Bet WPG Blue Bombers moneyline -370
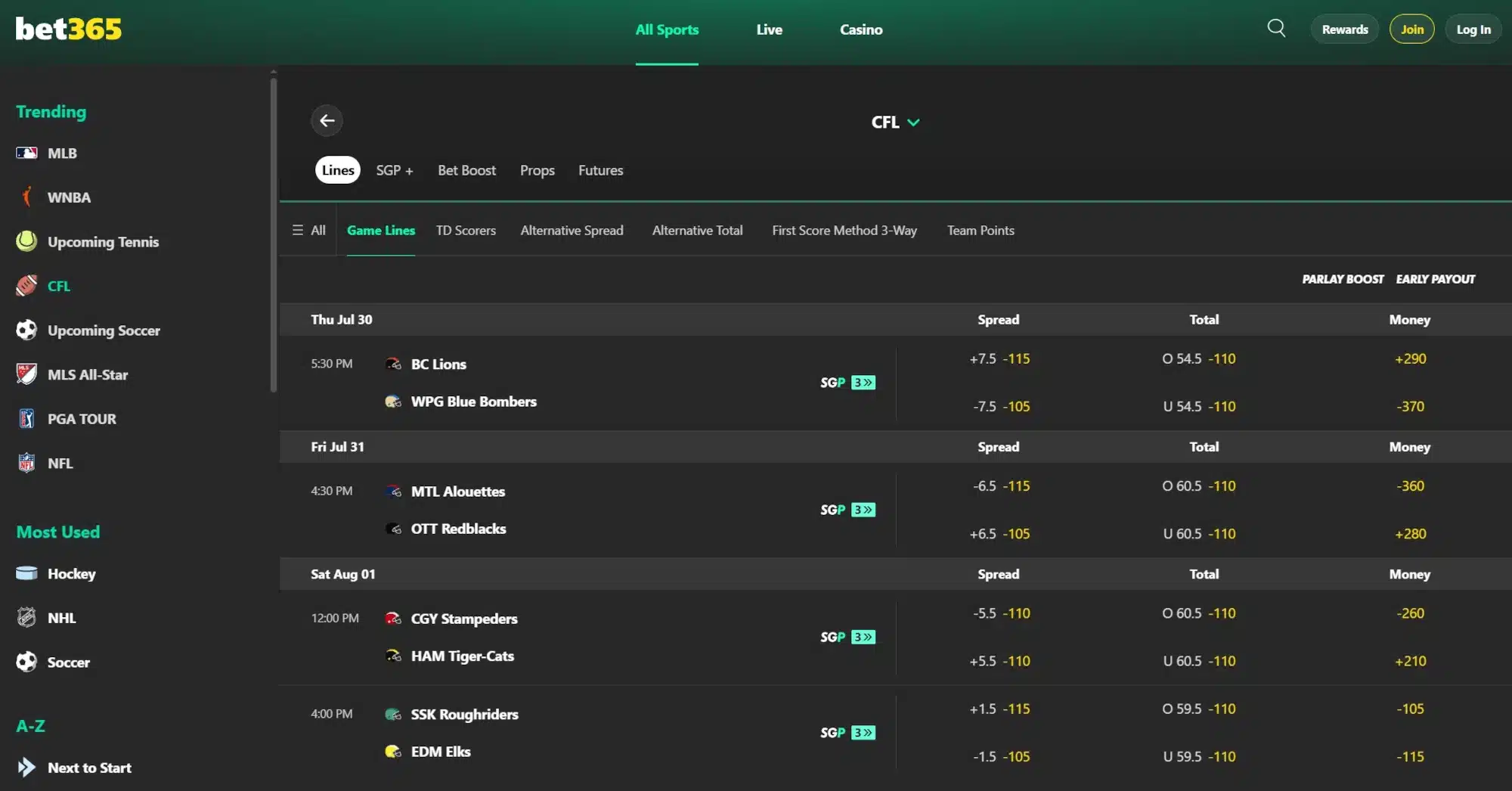The width and height of the screenshot is (1512, 791). click(x=1410, y=406)
